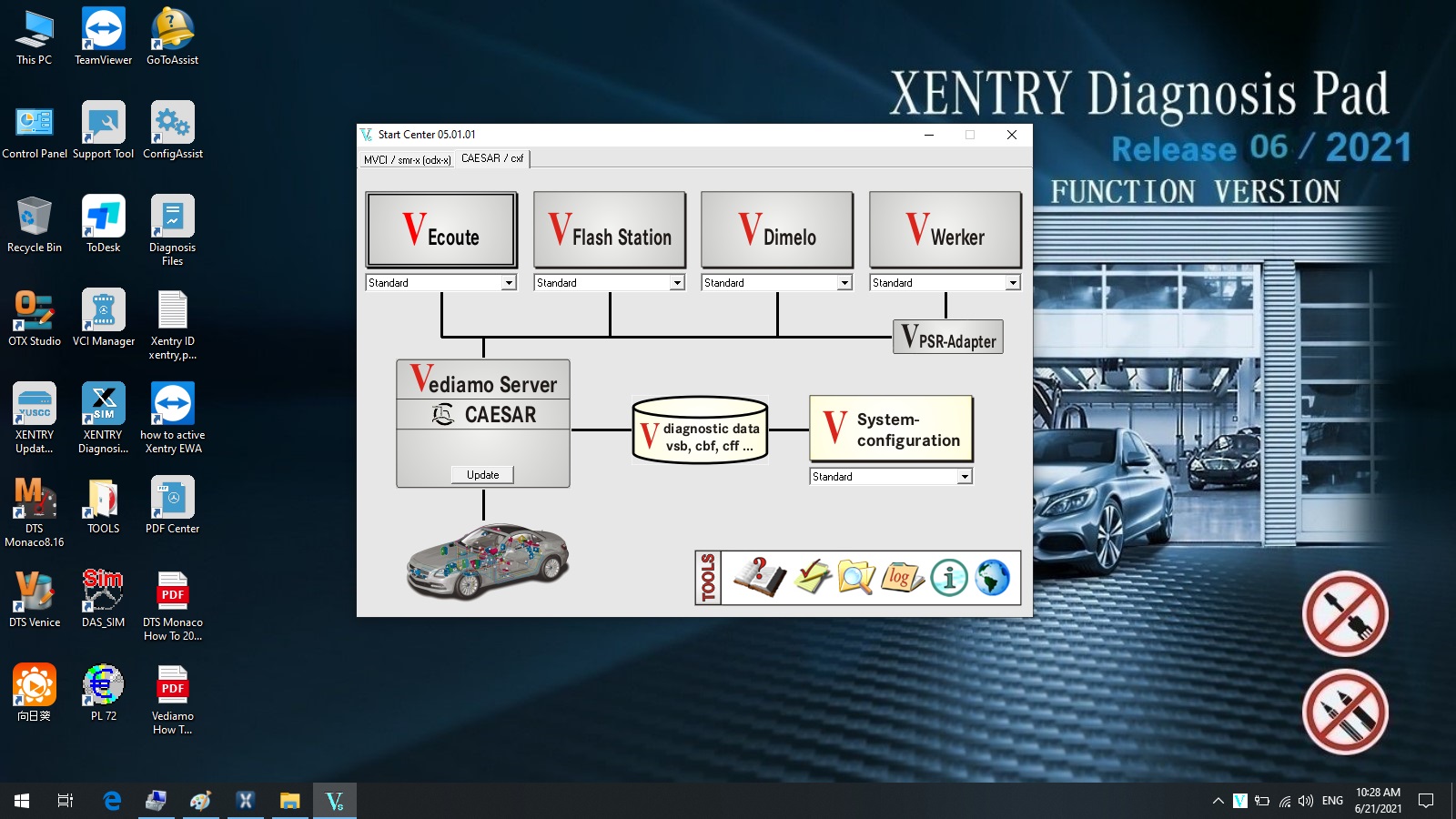Open TOOLS folder on desktop
This screenshot has height=819, width=1456.
[104, 506]
